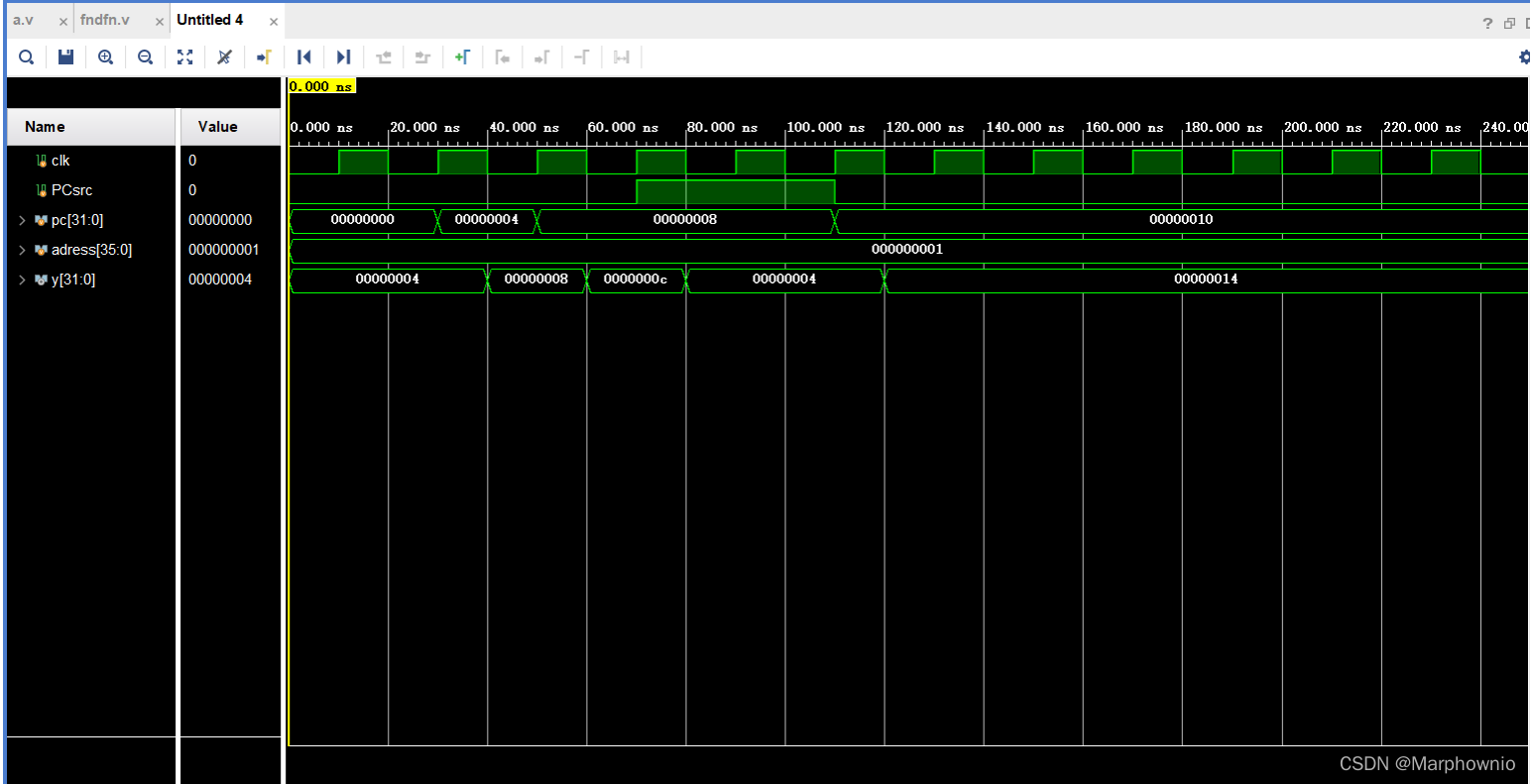
Task: Jump to the last simulation time
Action: [x=344, y=57]
